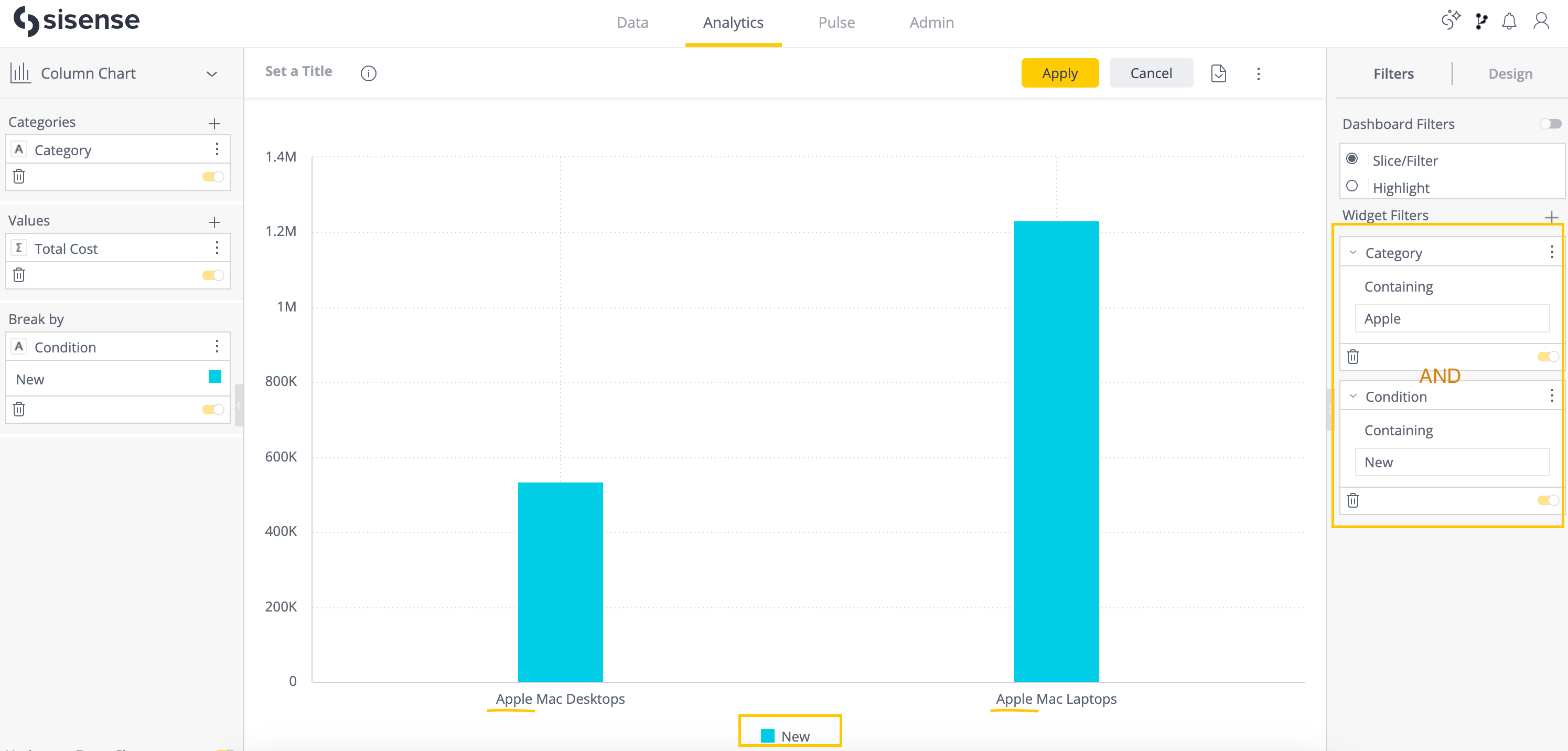Viewport: 1568px width, 751px height.
Task: Open the Design panel tab
Action: click(1510, 73)
